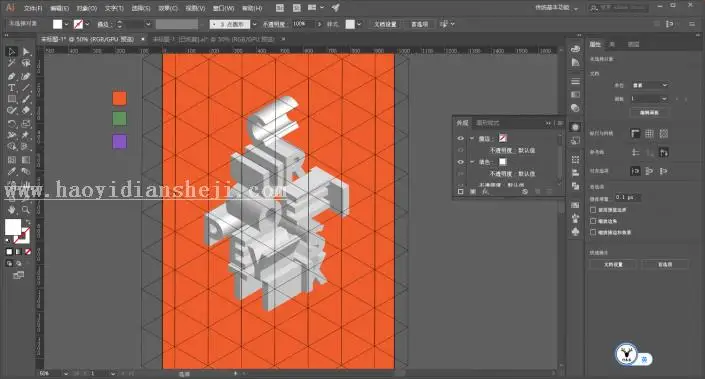Open the Appearance panel dock icon
The width and height of the screenshot is (705, 379).
tap(576, 127)
